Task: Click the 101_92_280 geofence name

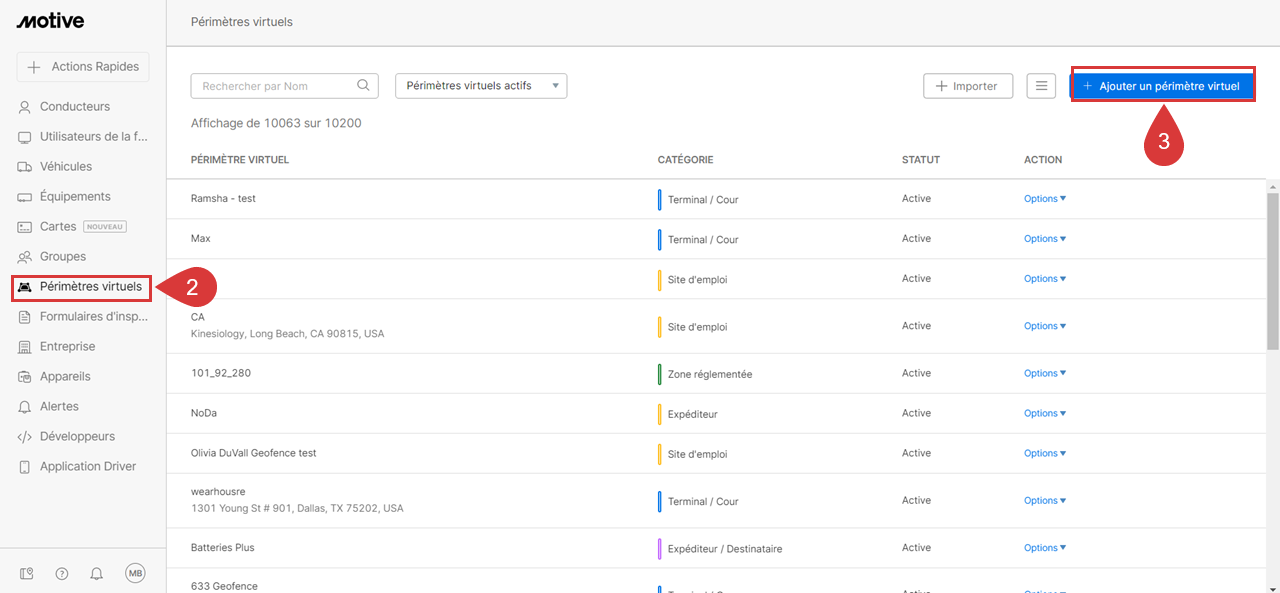Action: tap(221, 373)
